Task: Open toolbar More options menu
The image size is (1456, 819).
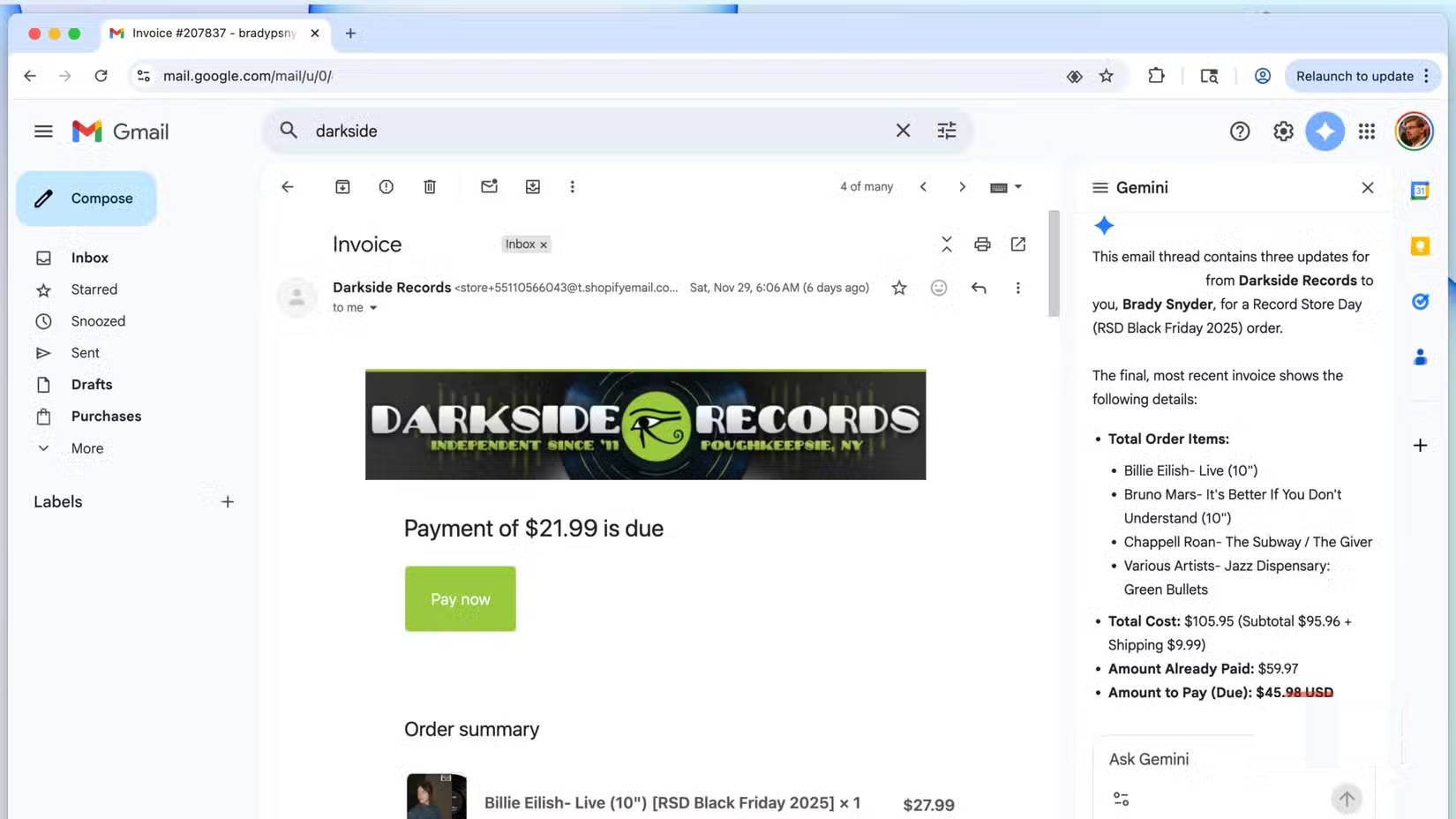Action: [x=573, y=187]
